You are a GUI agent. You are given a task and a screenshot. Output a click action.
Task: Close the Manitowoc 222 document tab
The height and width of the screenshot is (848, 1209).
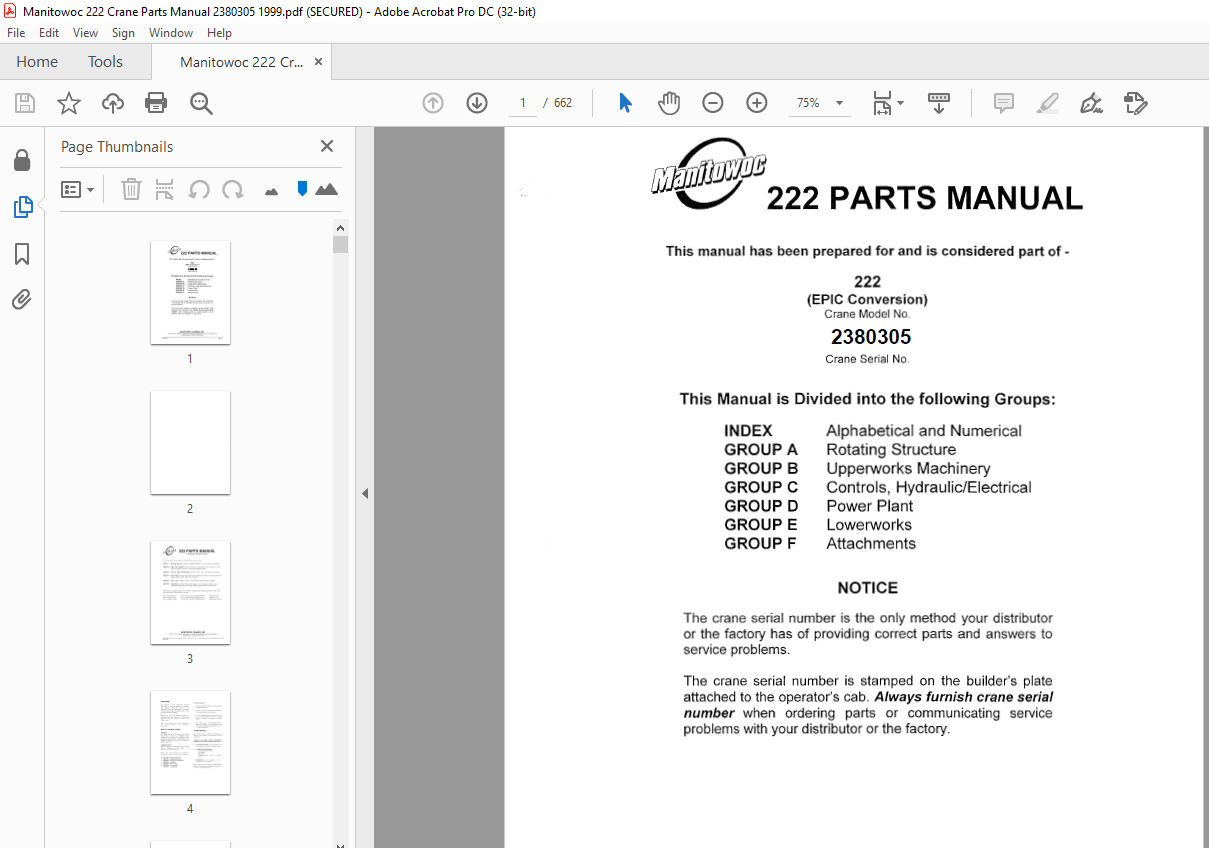tap(319, 62)
